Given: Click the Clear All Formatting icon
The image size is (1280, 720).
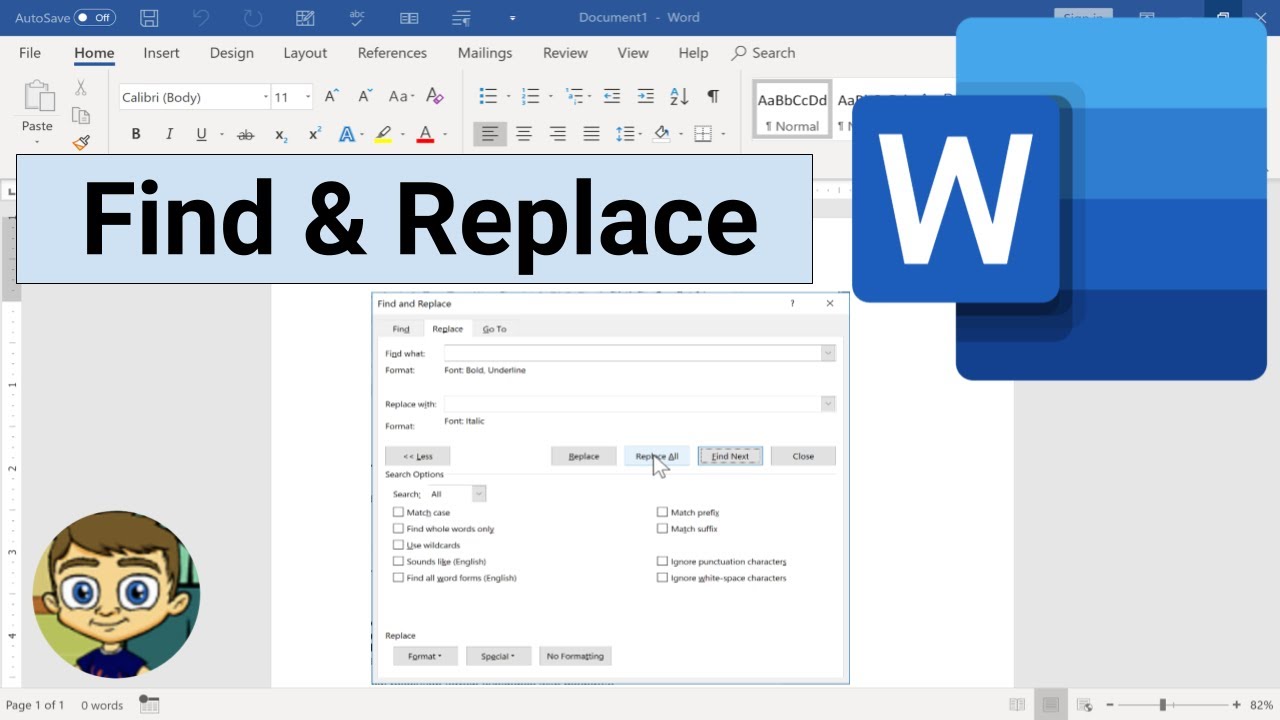Looking at the screenshot, I should (x=434, y=97).
